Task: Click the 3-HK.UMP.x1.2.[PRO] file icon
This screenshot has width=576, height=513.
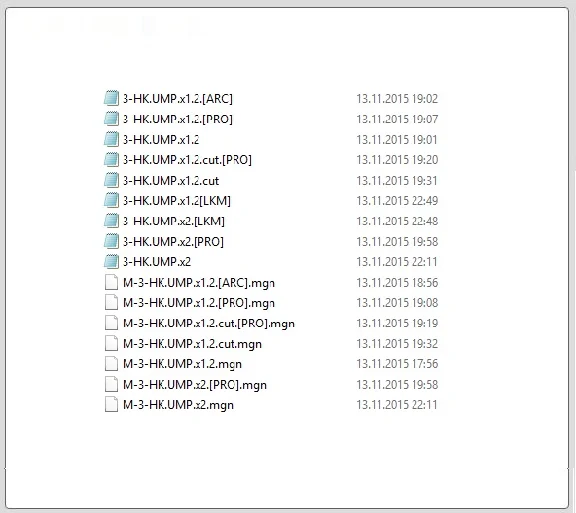Action: point(111,119)
